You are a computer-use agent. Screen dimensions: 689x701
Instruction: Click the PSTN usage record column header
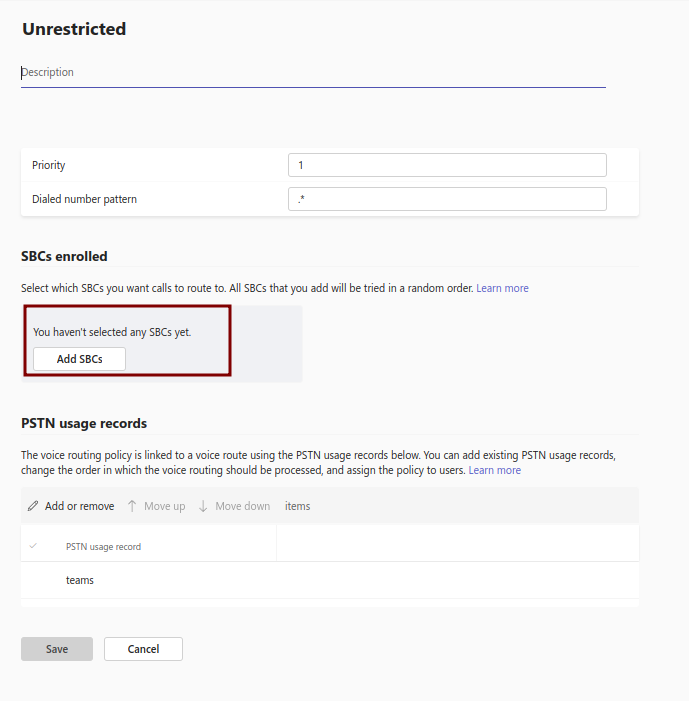tap(103, 547)
